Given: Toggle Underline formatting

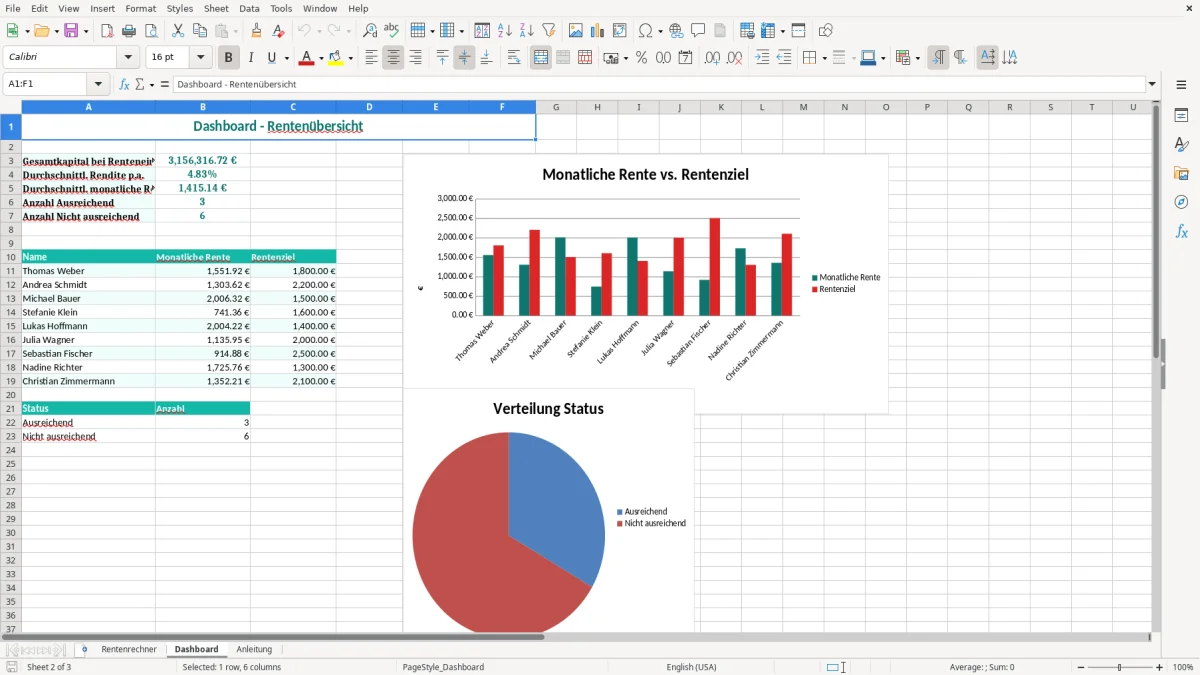Looking at the screenshot, I should pyautogui.click(x=272, y=58).
